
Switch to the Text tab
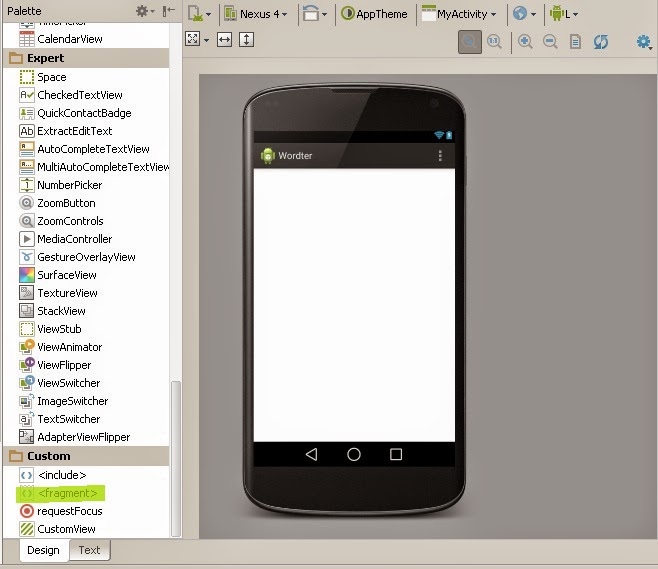[89, 550]
